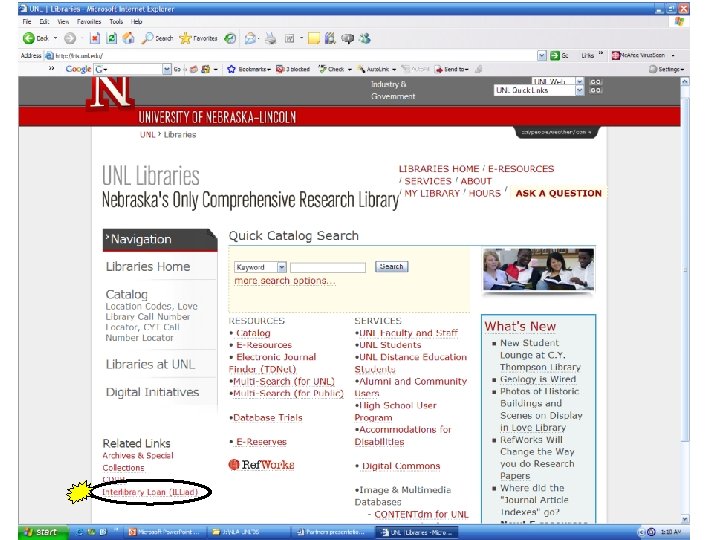Click the Edit with Word toolbar icon
Viewport: 720px width, 540px height.
click(289, 39)
